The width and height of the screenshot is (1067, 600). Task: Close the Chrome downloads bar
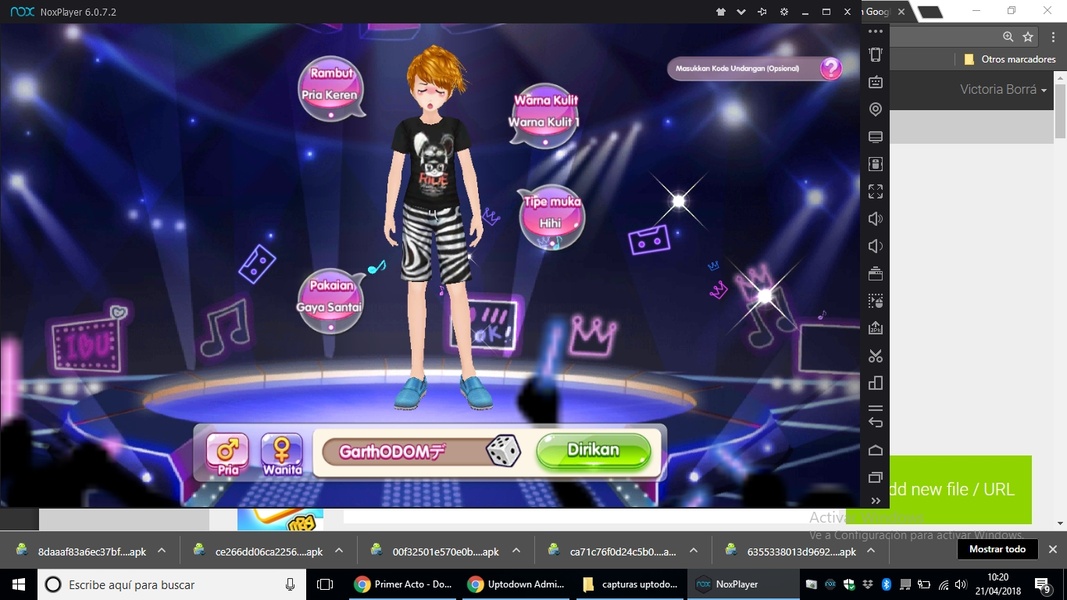coord(1053,549)
